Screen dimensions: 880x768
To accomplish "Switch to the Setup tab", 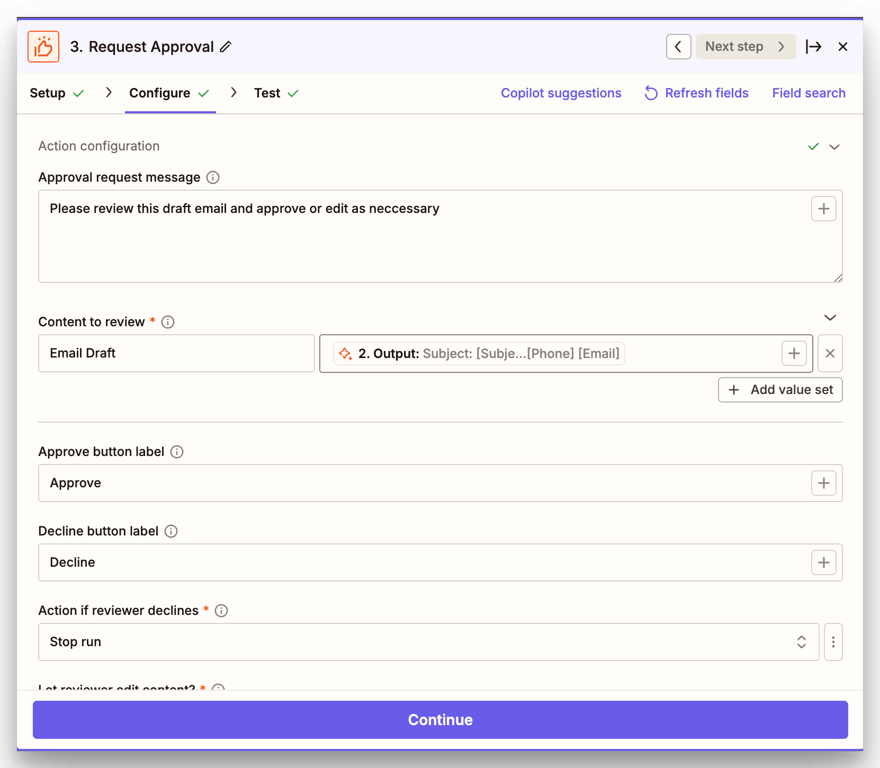I will (57, 93).
